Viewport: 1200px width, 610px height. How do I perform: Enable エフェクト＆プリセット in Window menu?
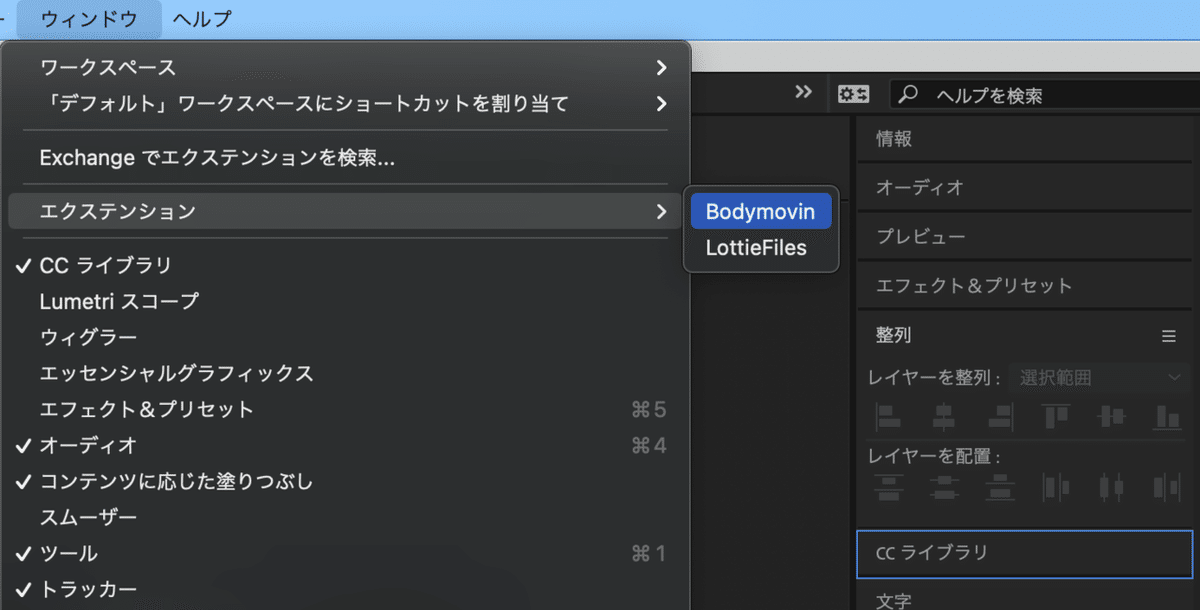coord(346,409)
